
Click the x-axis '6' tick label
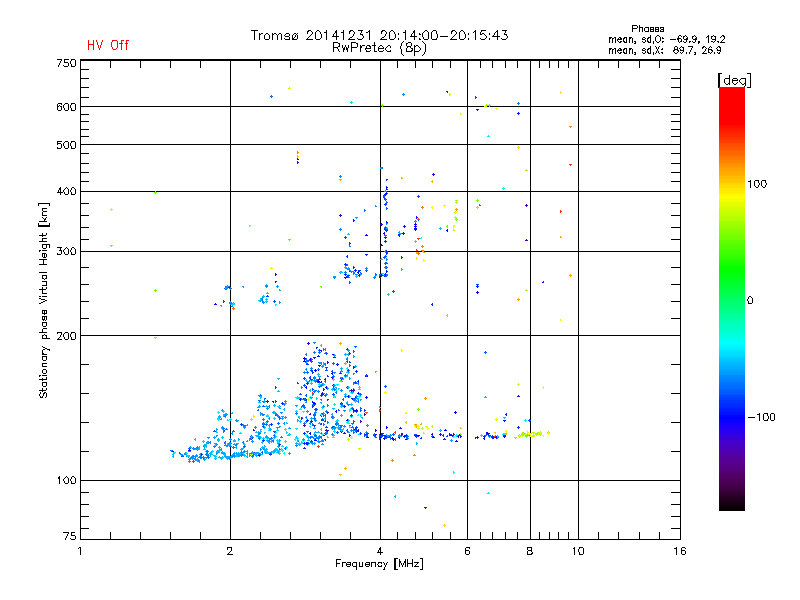(x=467, y=551)
